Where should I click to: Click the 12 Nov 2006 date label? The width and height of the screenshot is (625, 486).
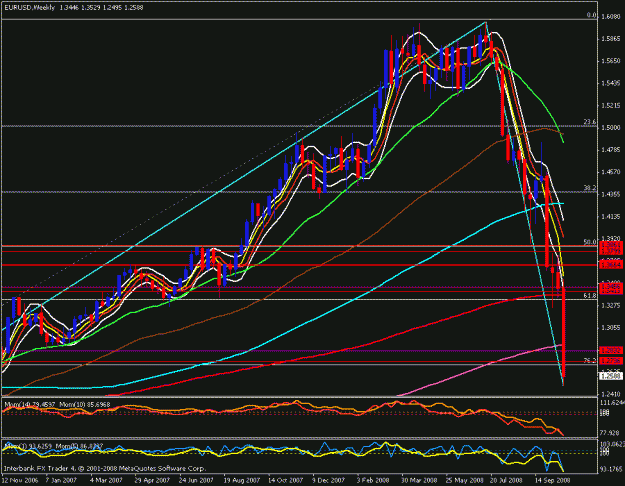click(20, 480)
